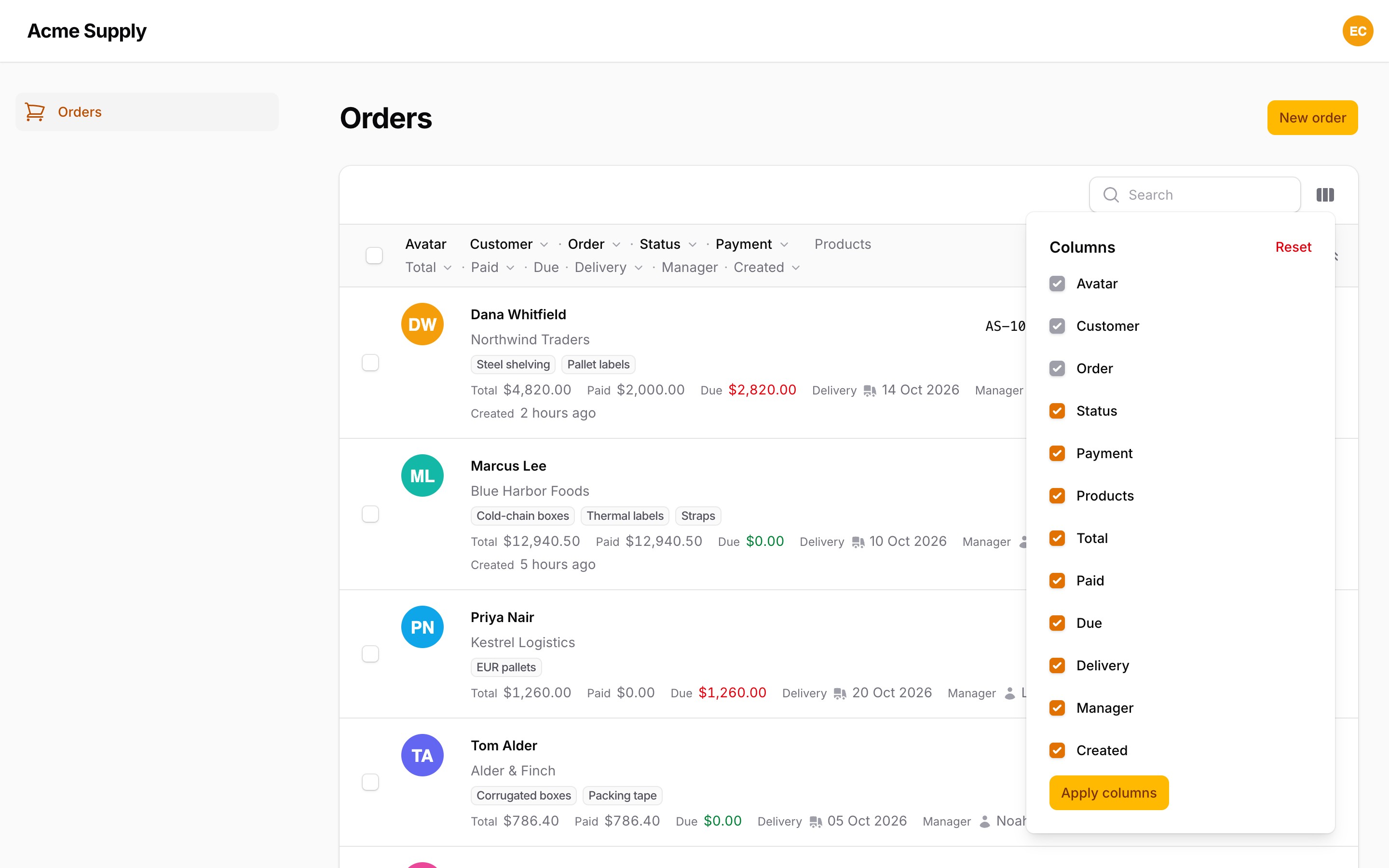Select the Dana Whitfield order row checkbox

click(370, 363)
